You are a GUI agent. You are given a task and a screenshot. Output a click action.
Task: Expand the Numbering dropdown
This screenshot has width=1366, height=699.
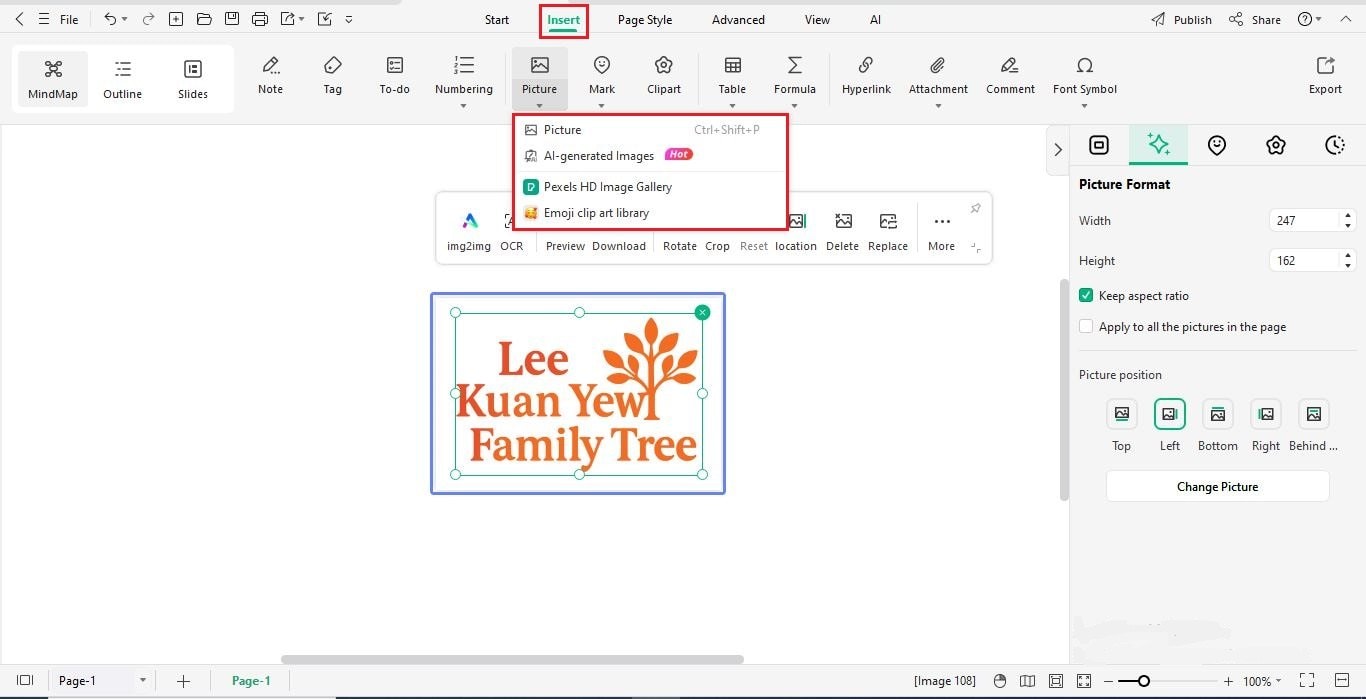(x=464, y=105)
